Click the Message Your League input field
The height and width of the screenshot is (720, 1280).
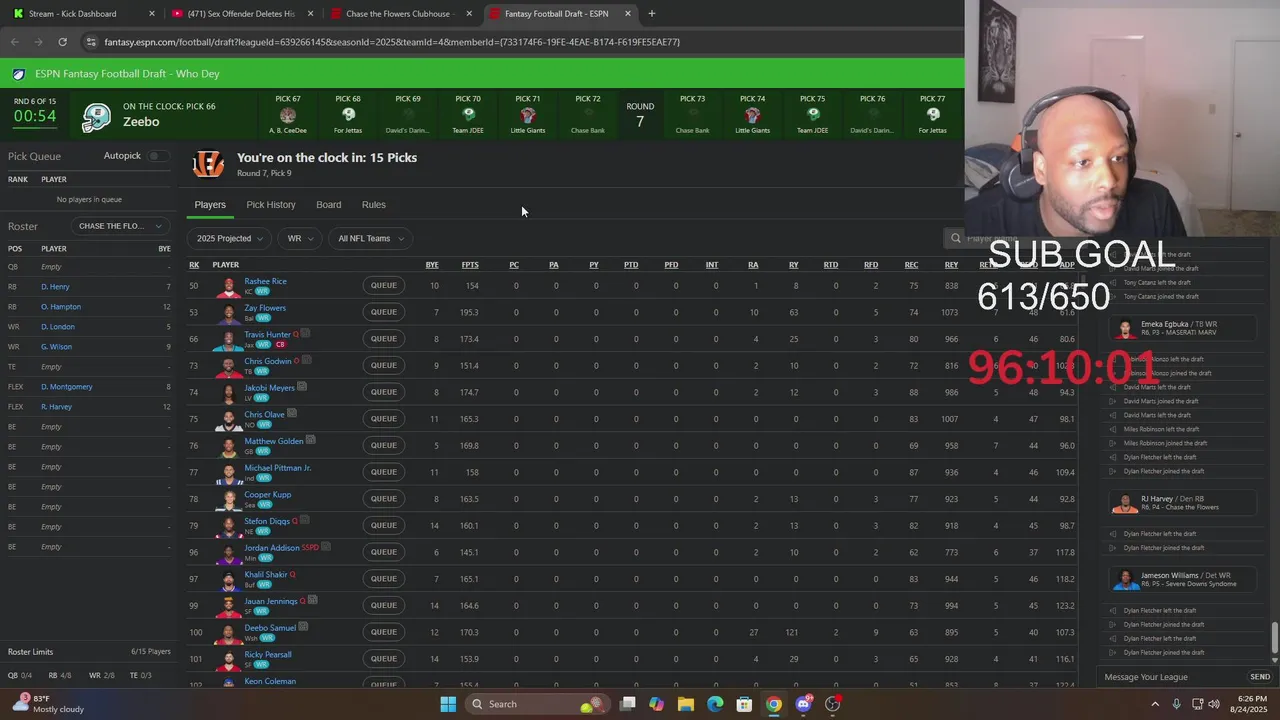(x=1172, y=677)
